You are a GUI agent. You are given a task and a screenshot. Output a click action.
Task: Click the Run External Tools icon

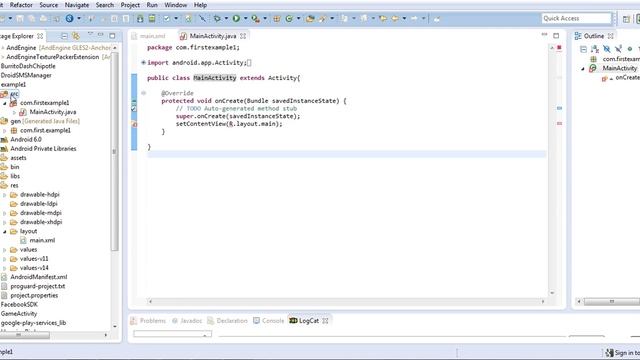pyautogui.click(x=255, y=18)
